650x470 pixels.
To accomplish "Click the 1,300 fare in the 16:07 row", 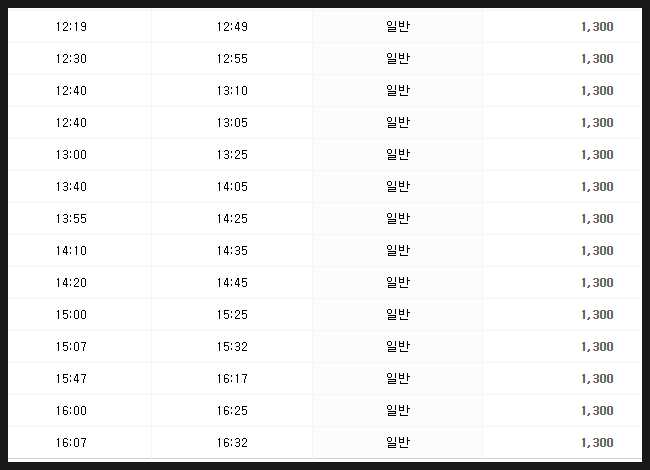I will [x=597, y=442].
